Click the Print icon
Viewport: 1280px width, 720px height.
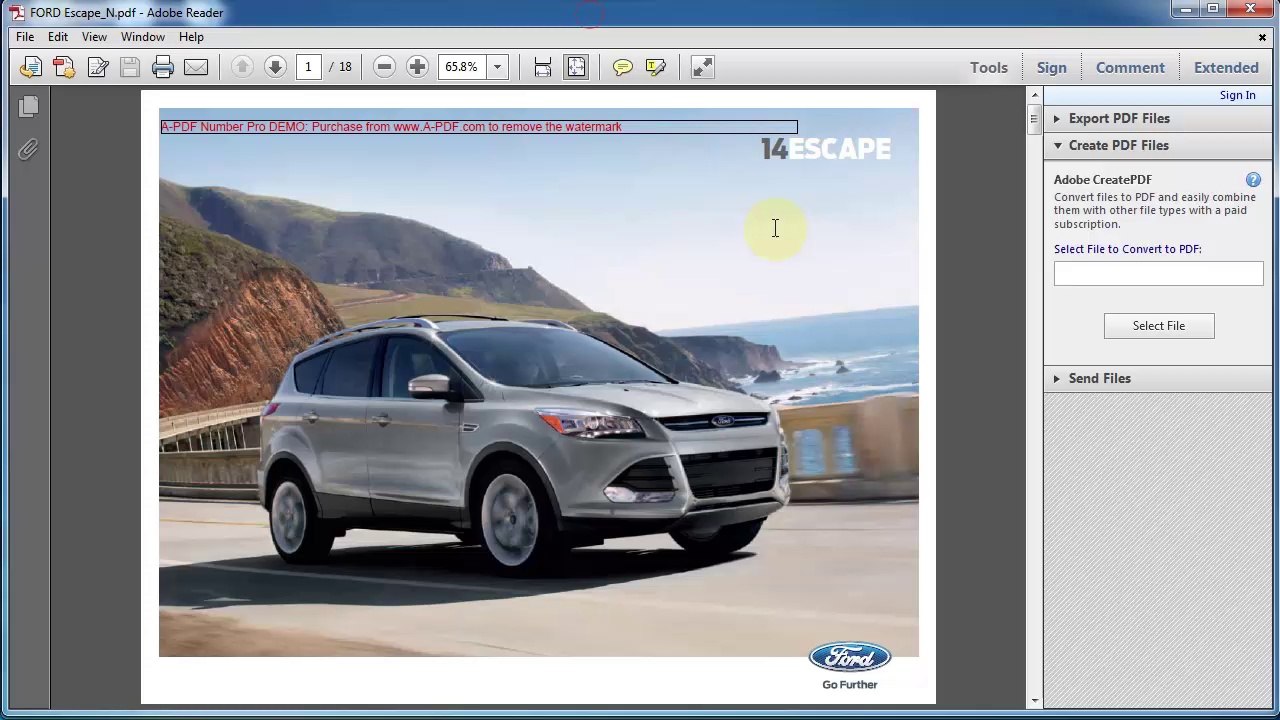point(163,67)
